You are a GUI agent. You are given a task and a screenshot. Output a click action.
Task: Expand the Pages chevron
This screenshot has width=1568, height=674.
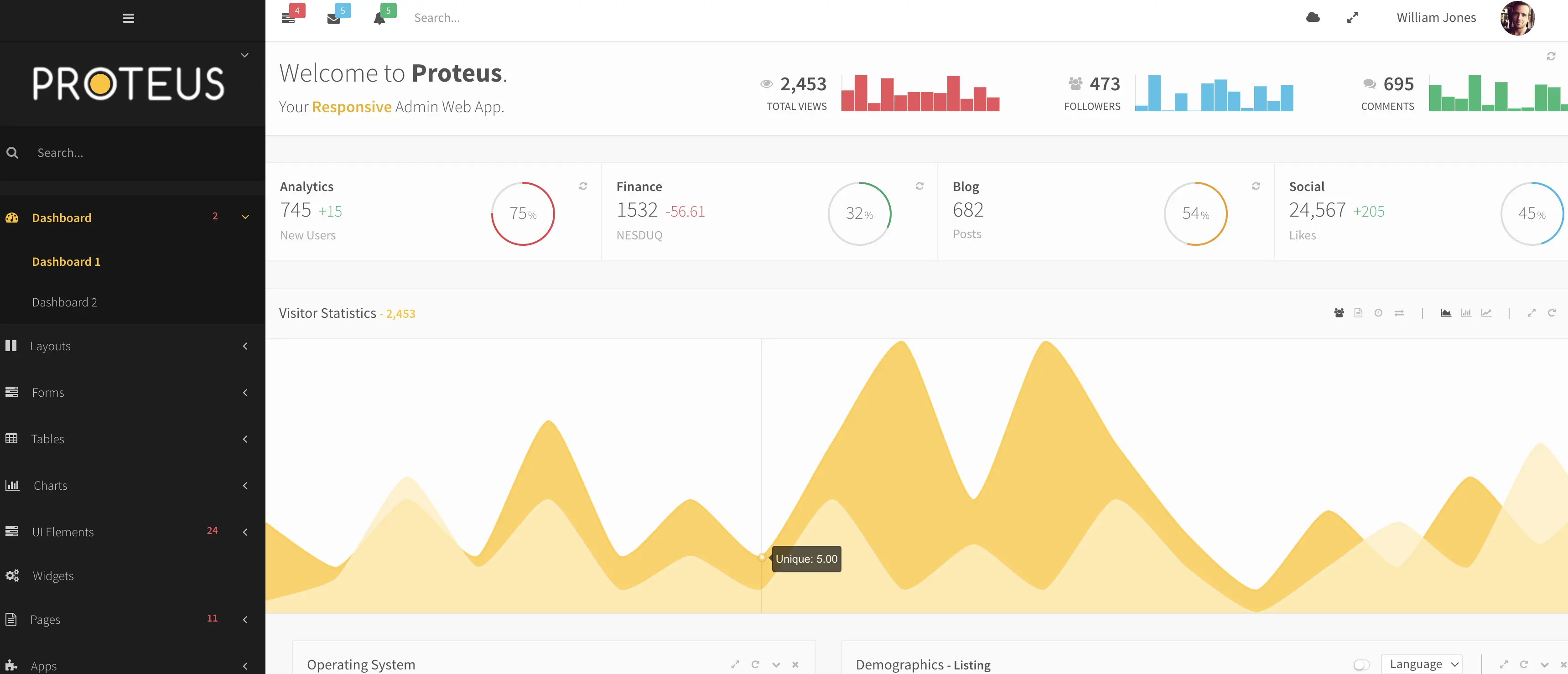pos(245,620)
